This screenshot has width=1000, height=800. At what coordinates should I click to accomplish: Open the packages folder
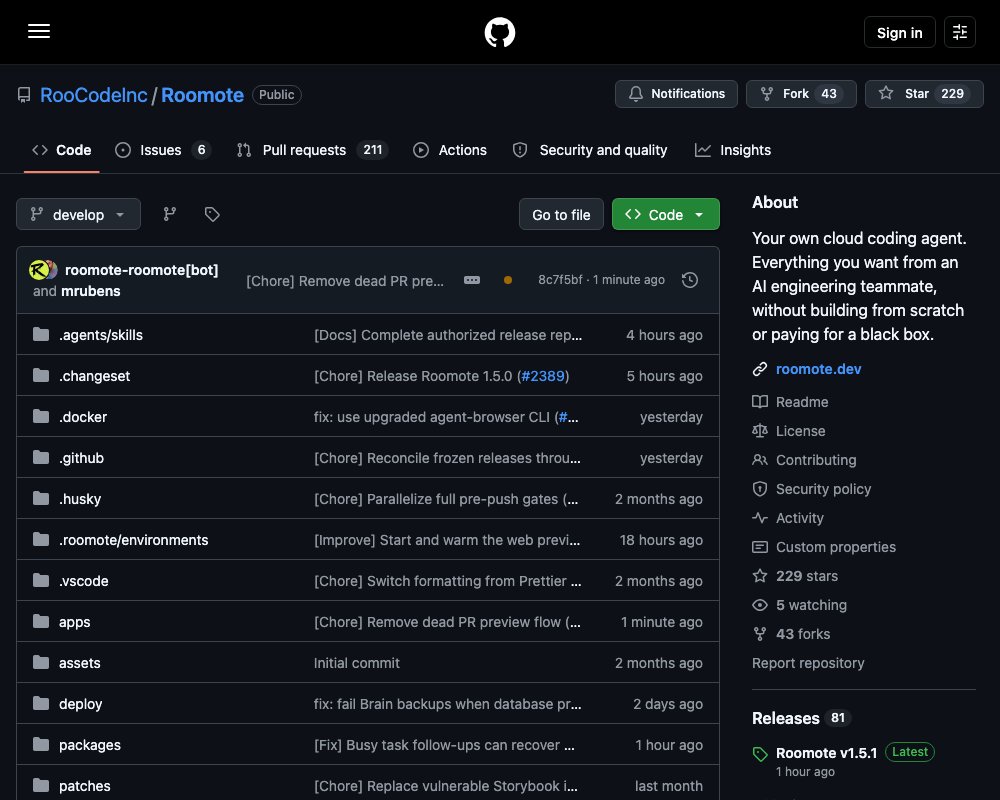coord(90,744)
